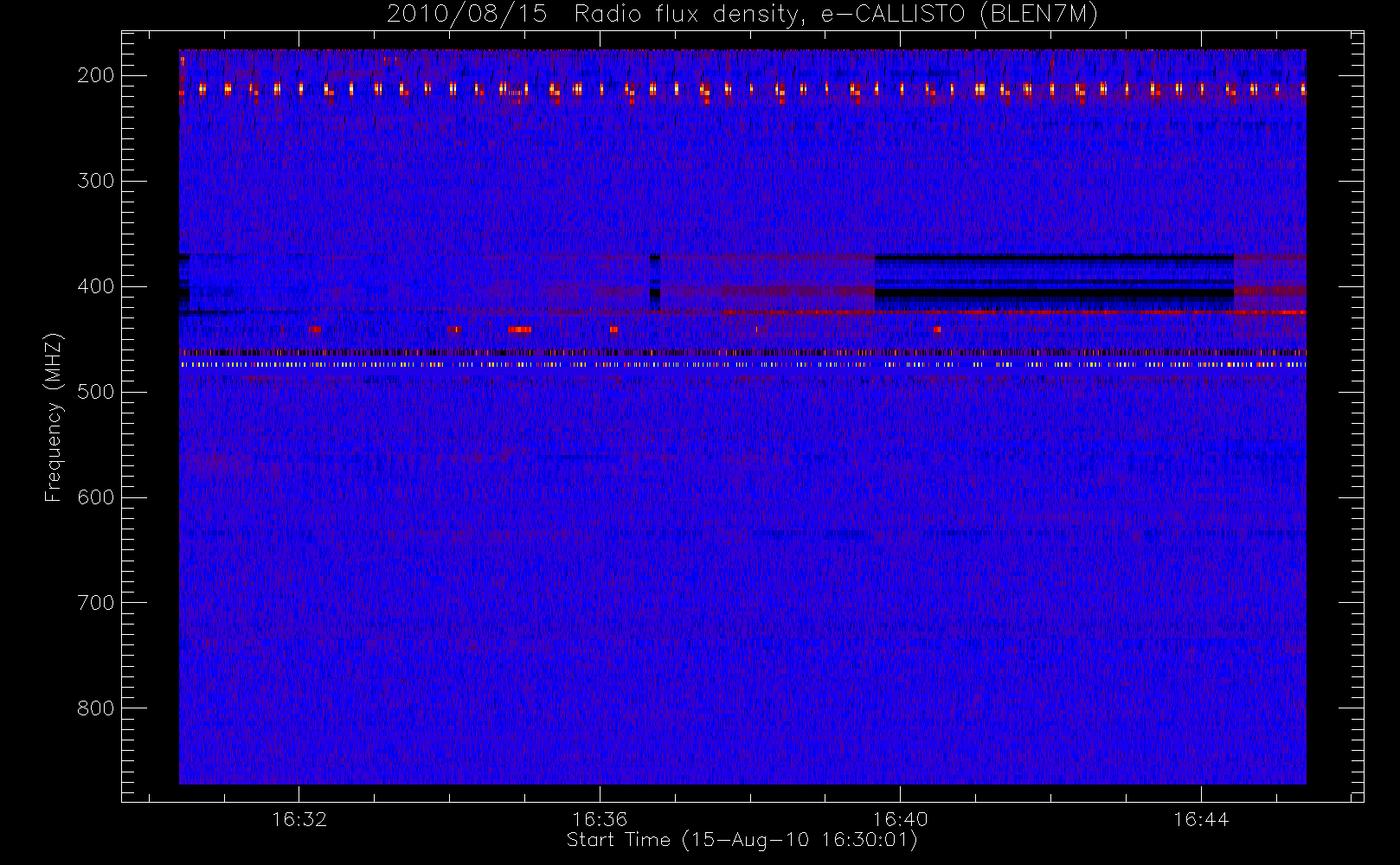Click the long black band near 400 MHz after 16:40
Viewport: 1400px width, 865px height.
pos(1054,294)
